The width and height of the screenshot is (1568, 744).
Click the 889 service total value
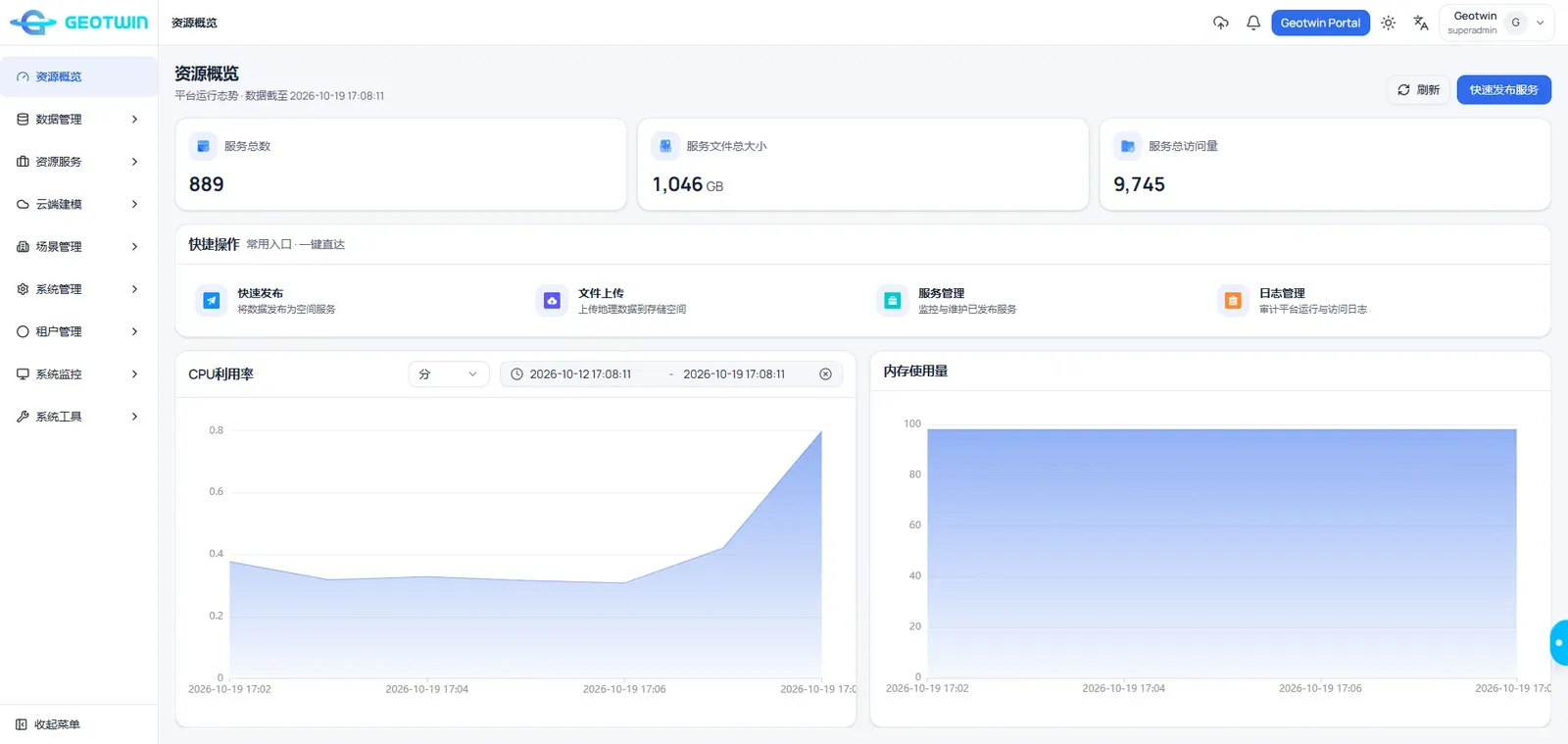[207, 184]
